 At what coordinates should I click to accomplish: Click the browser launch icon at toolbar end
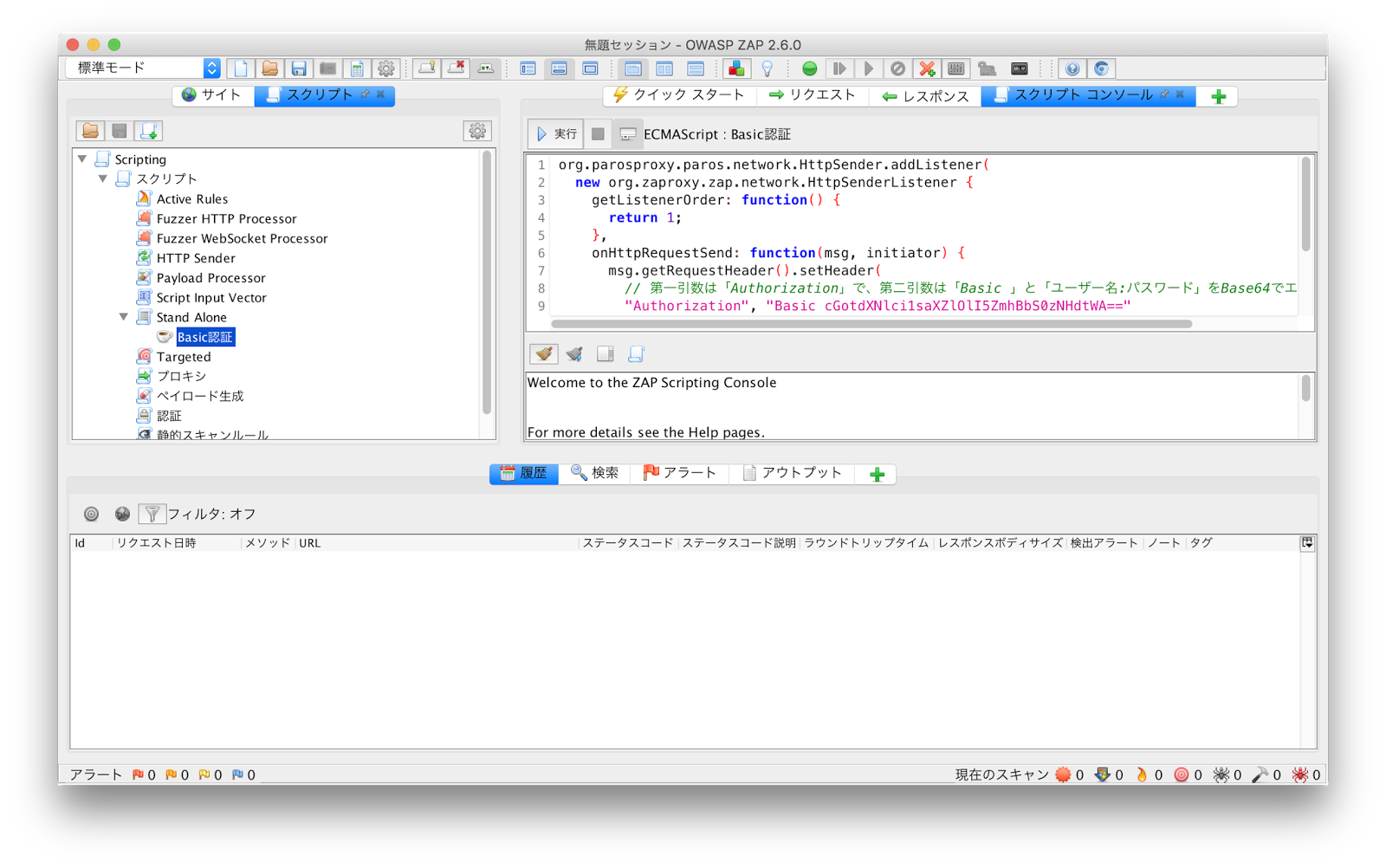pos(1102,68)
